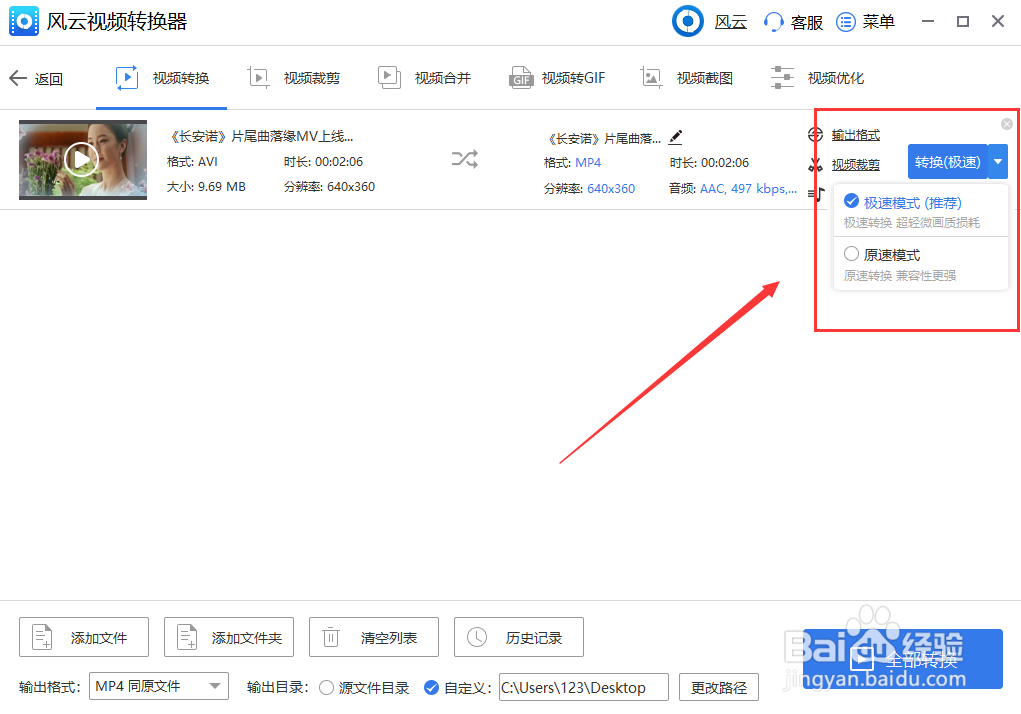Open the 视频优化 optimization tool icon
1021x714 pixels.
coord(782,76)
